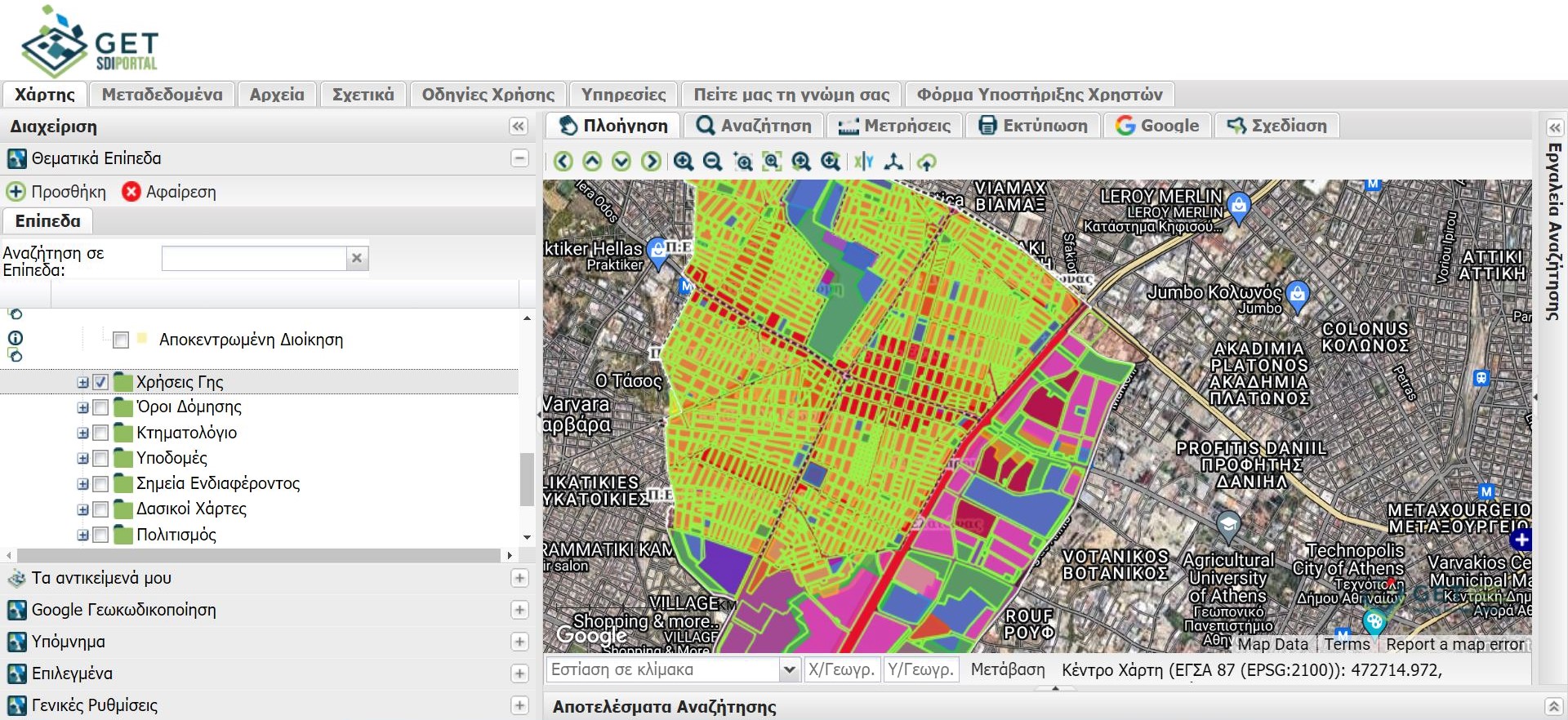Click the Αναζήτηση σε Επίπεδα input field

click(254, 259)
